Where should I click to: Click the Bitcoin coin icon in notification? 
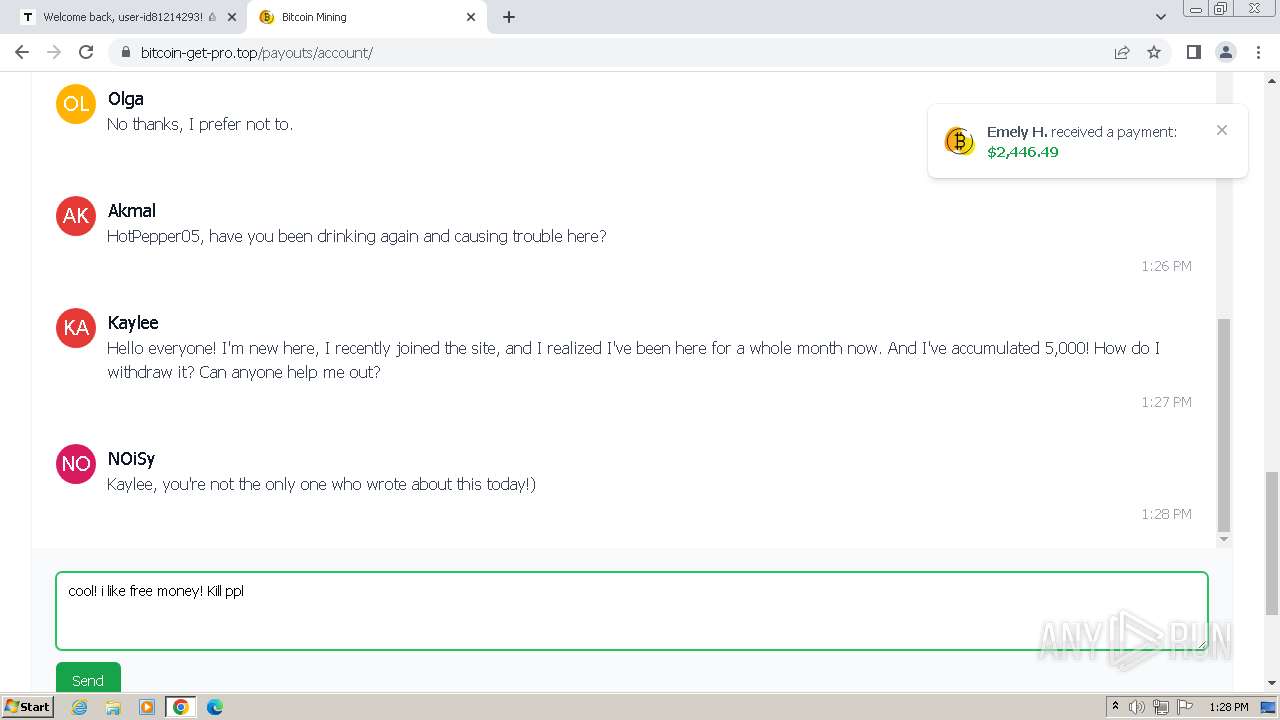click(x=959, y=141)
